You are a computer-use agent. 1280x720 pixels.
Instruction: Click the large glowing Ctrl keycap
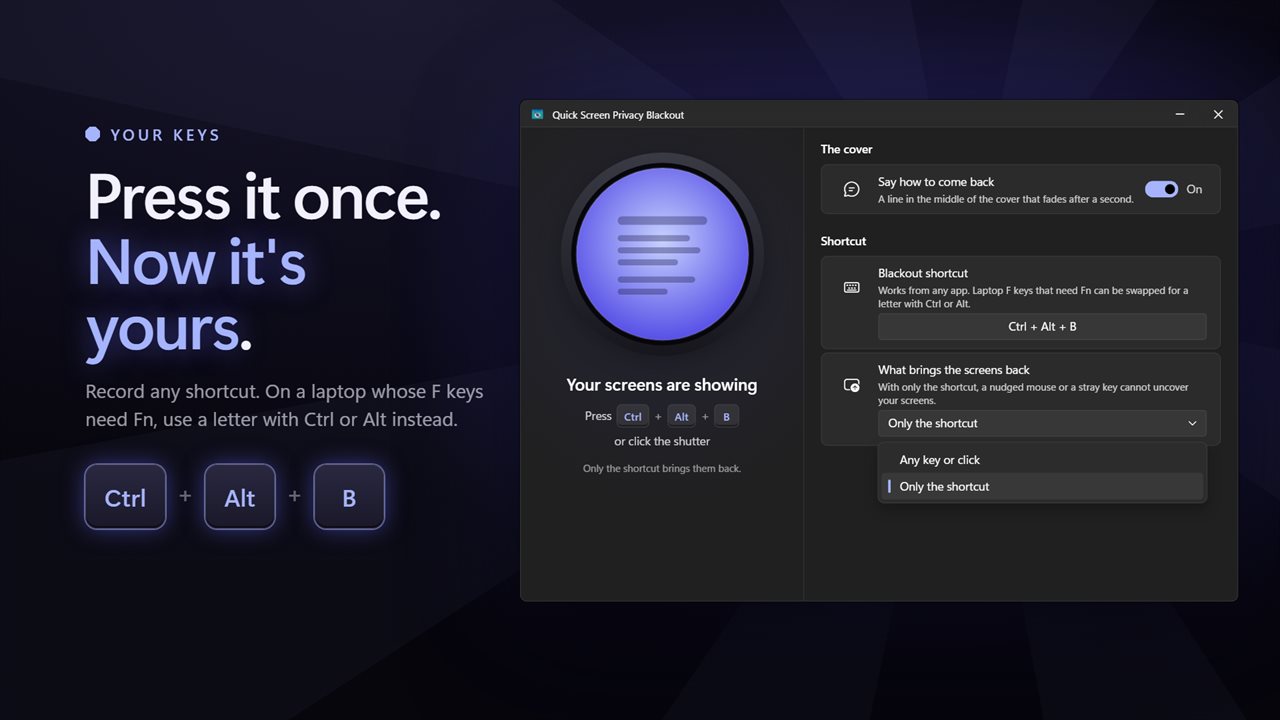coord(125,497)
